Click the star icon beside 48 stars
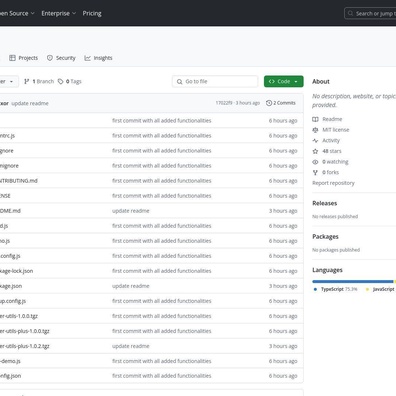 (x=315, y=151)
